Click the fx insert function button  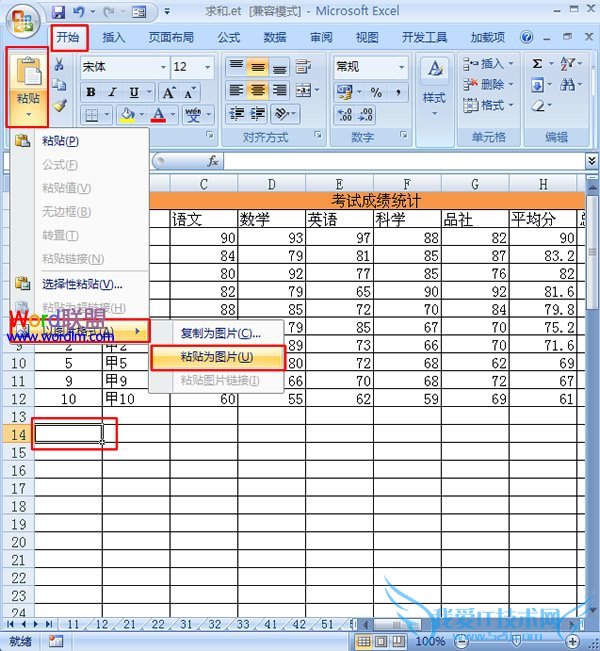point(213,161)
